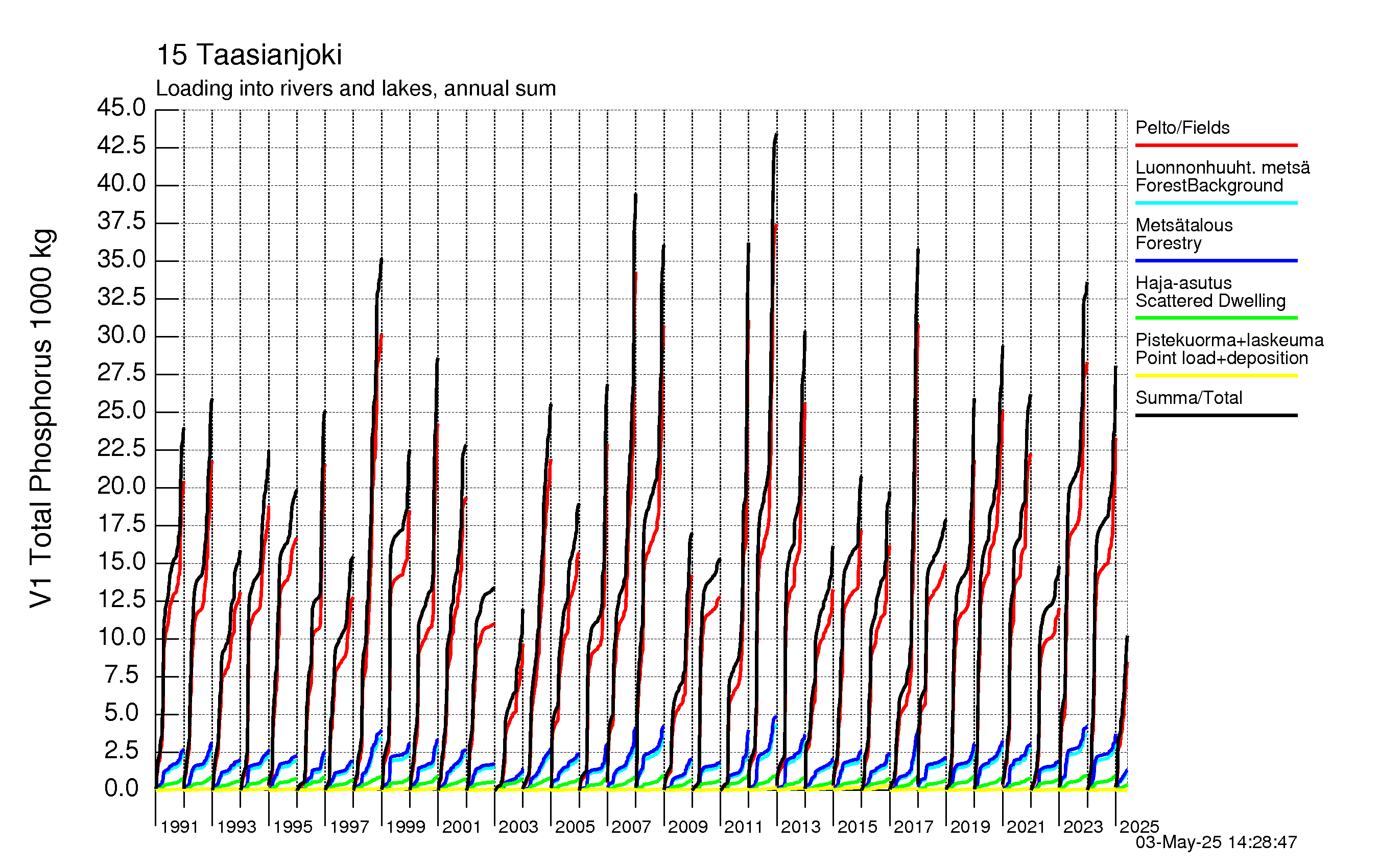Click the x-axis year label 2021

[1026, 827]
